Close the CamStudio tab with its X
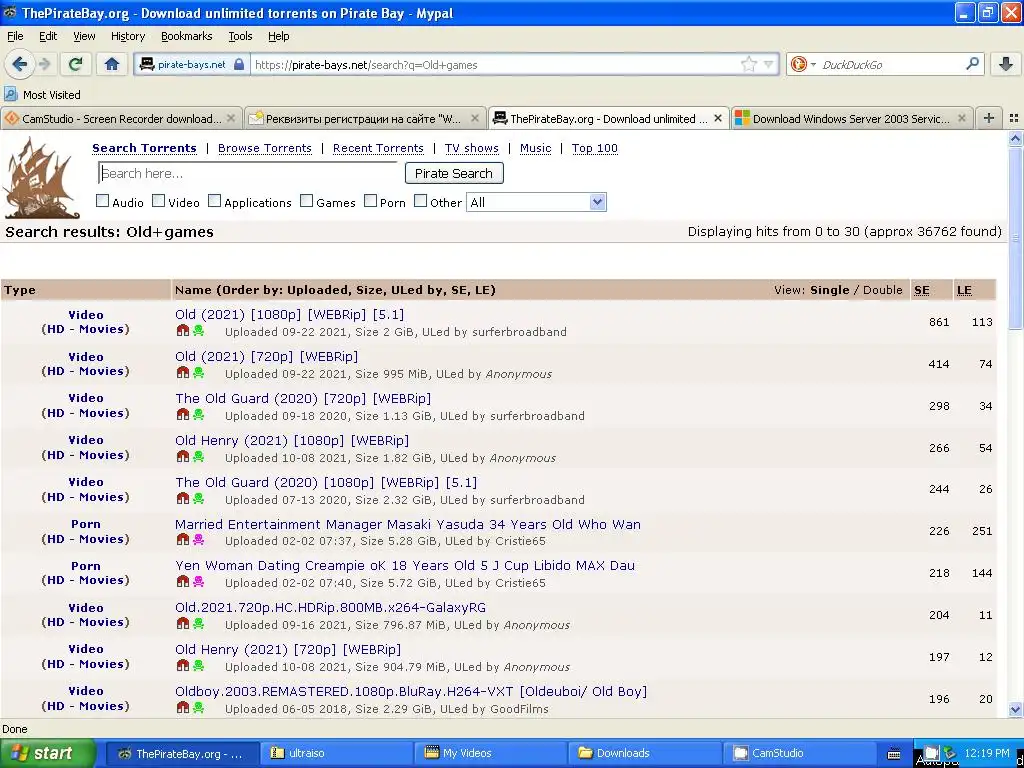 pos(231,118)
